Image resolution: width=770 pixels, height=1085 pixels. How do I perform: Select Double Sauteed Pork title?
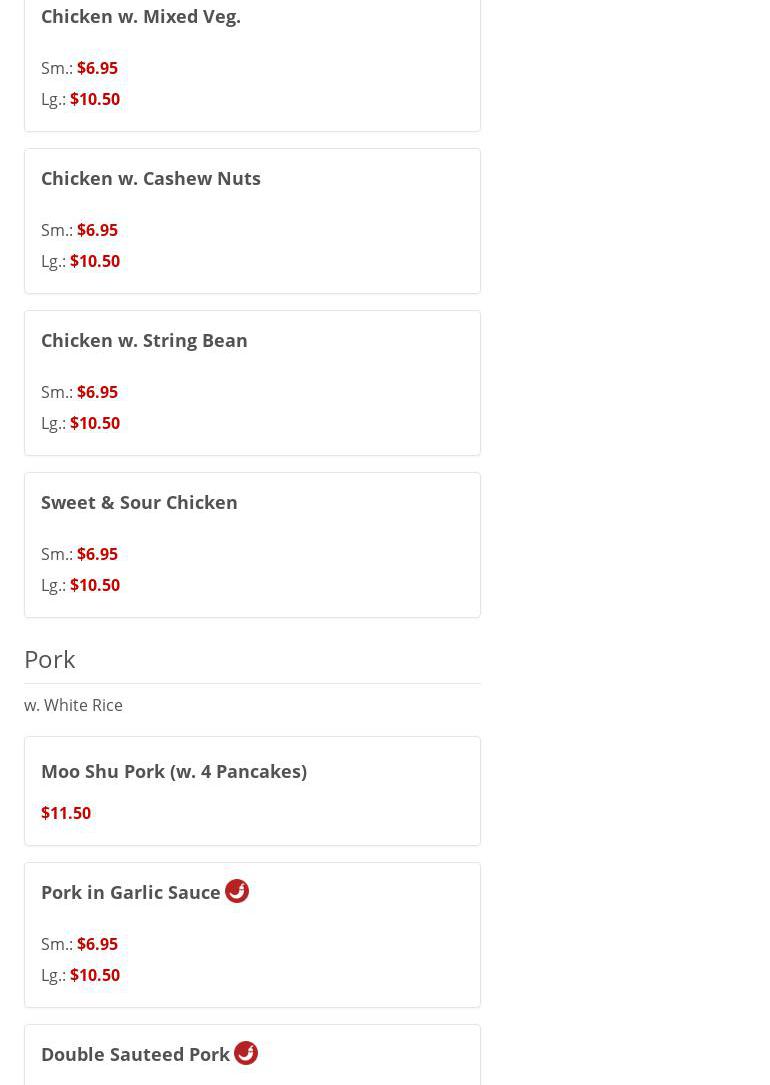pos(135,1055)
